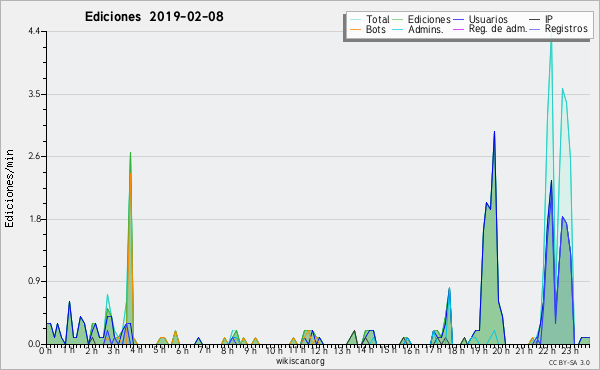Open the wikiscan.org link below the chart
Image resolution: width=600 pixels, height=370 pixels.
(300, 361)
